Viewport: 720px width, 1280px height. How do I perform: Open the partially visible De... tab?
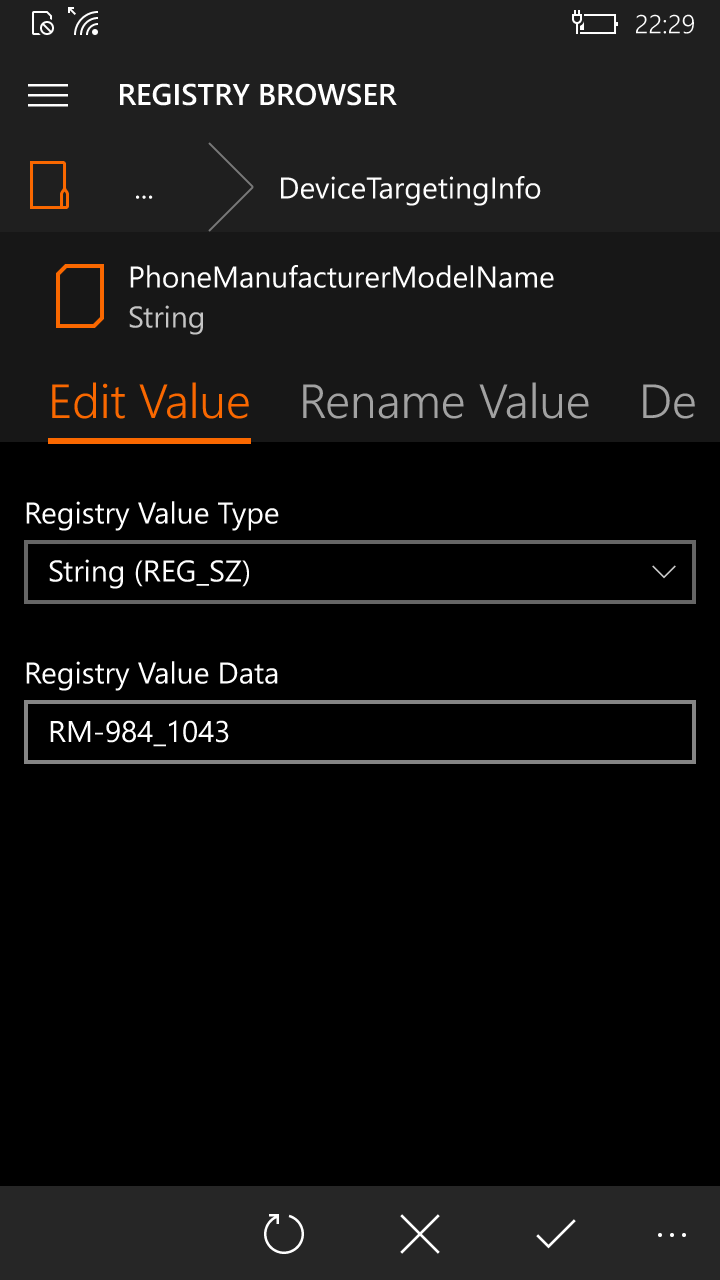pos(667,403)
